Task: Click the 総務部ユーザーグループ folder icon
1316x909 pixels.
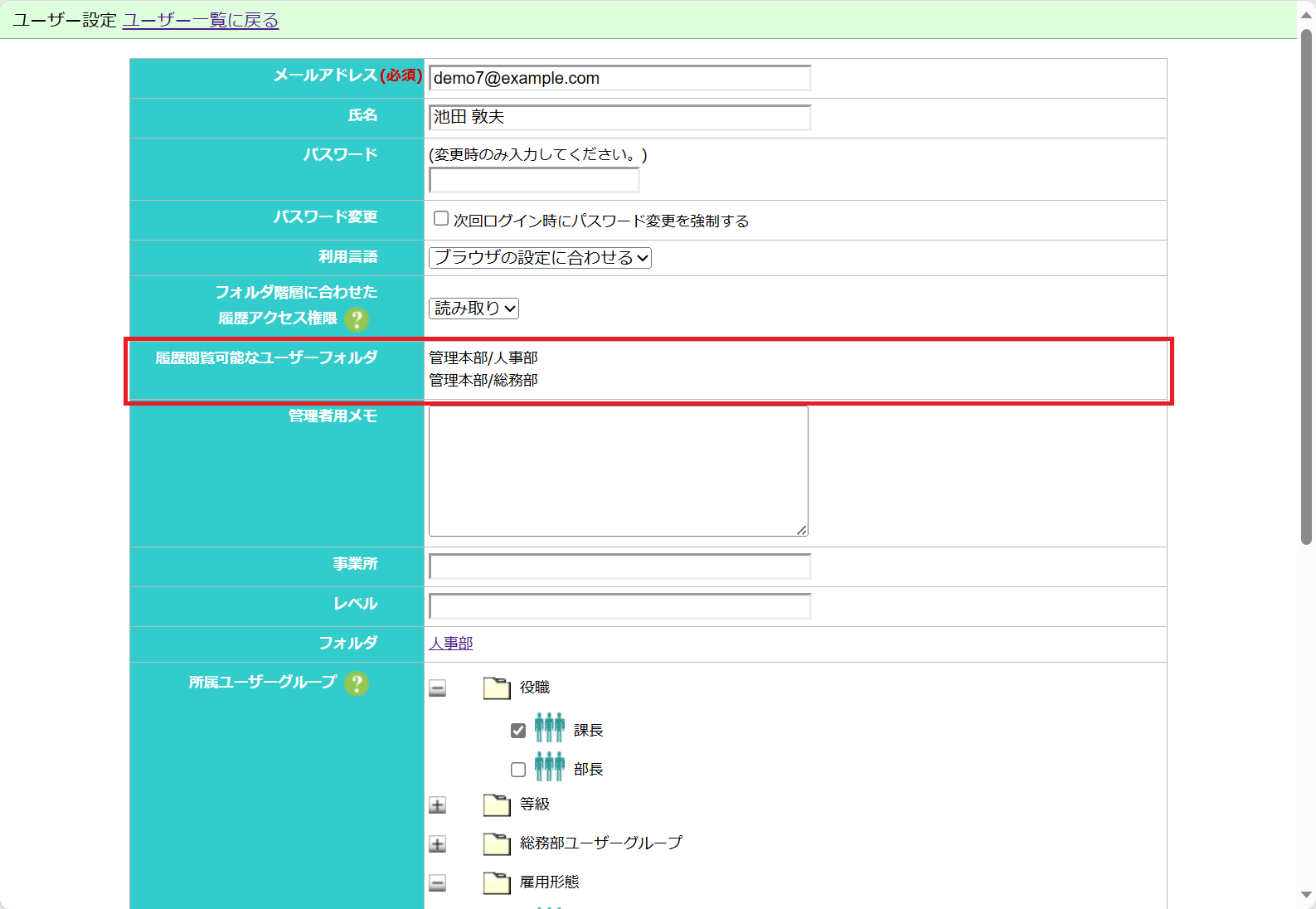Action: click(497, 843)
